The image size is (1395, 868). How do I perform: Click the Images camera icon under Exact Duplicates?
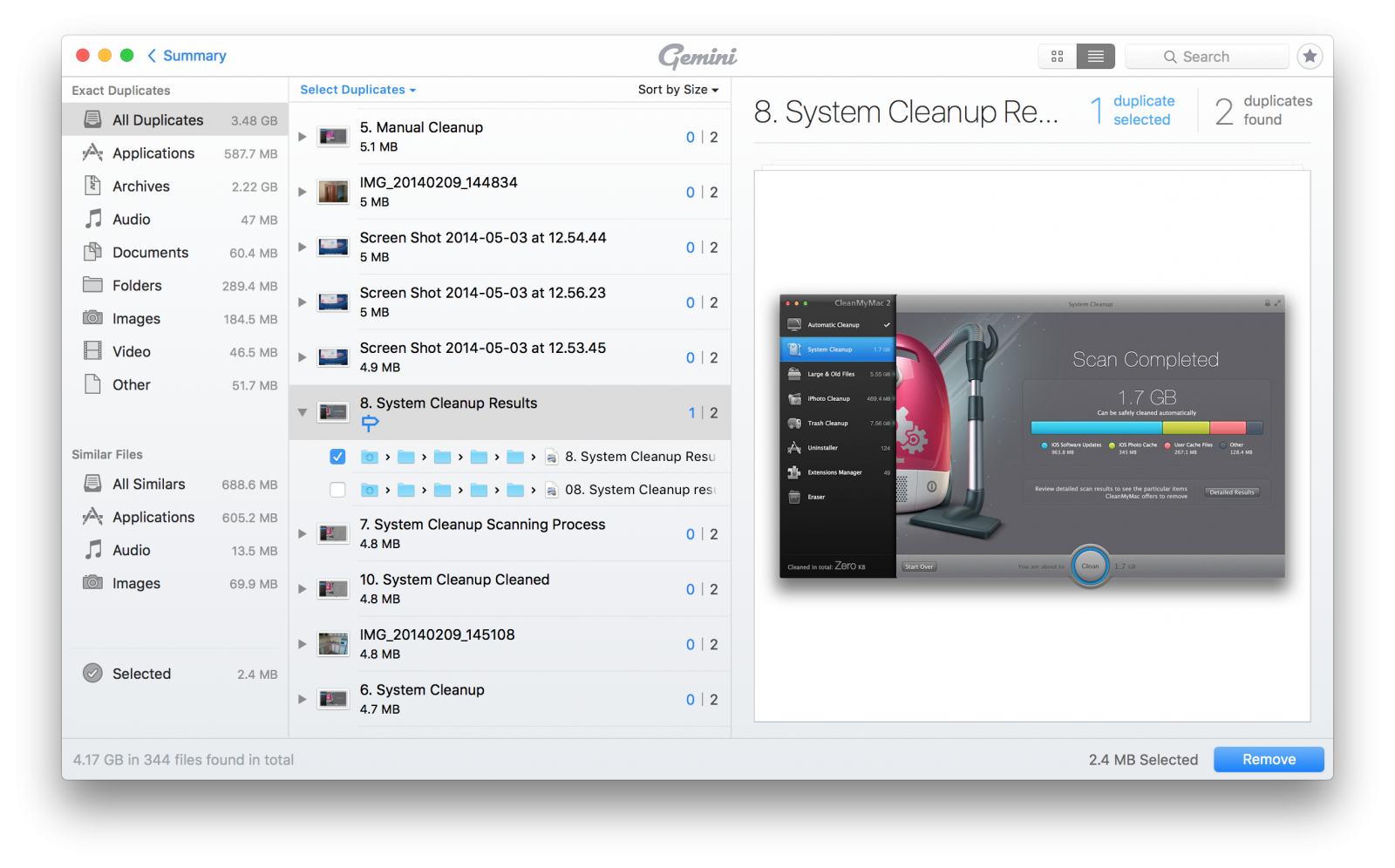point(92,318)
